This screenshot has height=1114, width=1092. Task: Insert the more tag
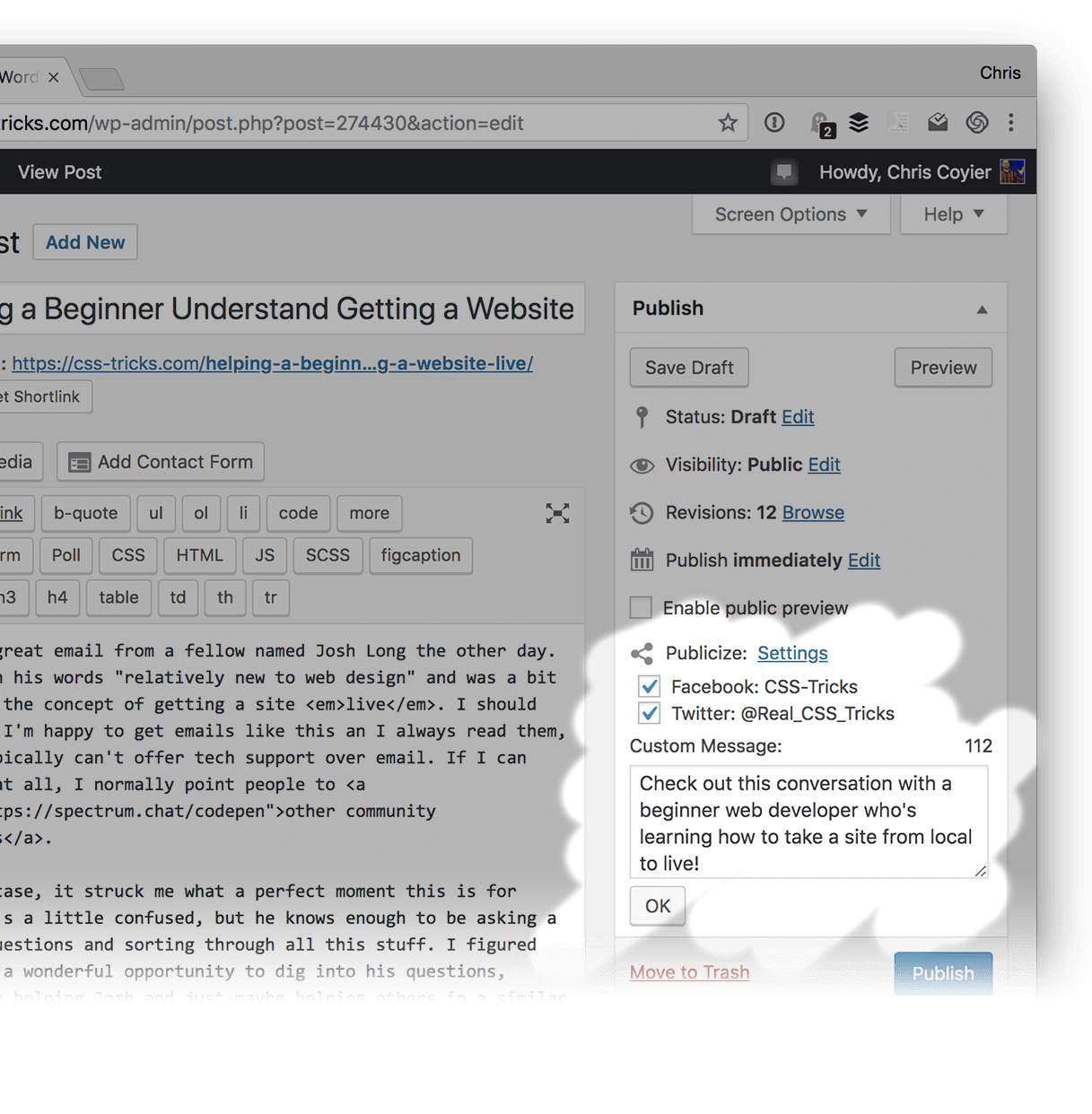(x=369, y=513)
